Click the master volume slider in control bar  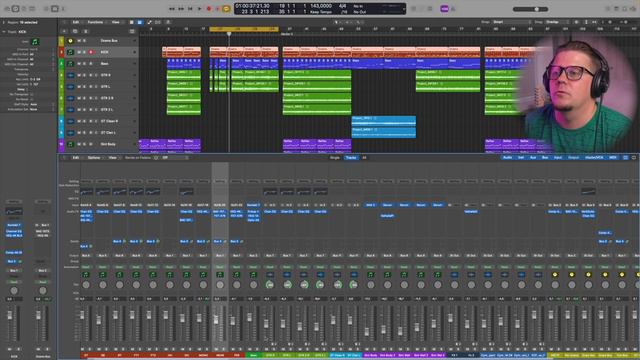pos(531,9)
